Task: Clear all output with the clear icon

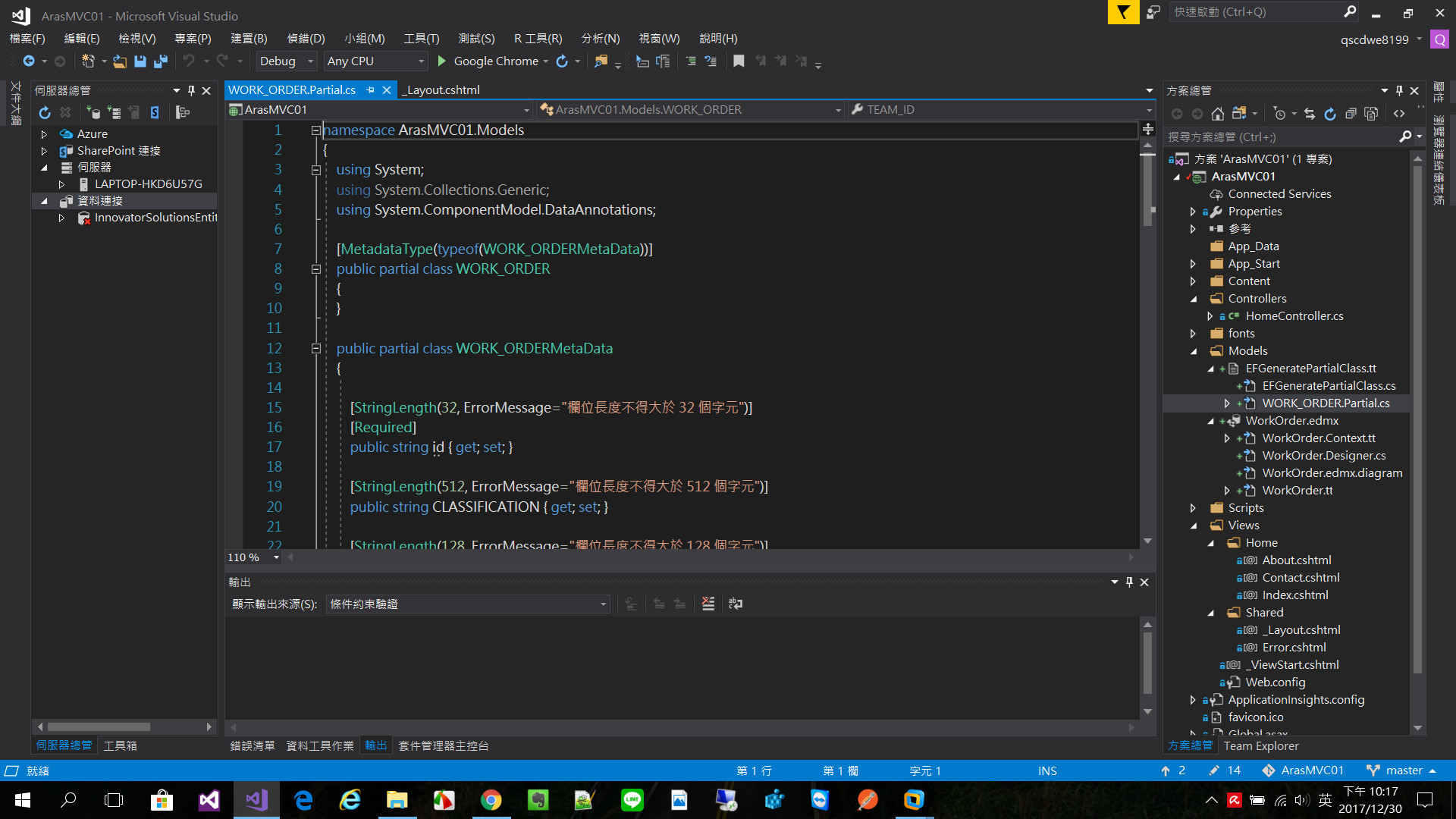Action: click(708, 604)
